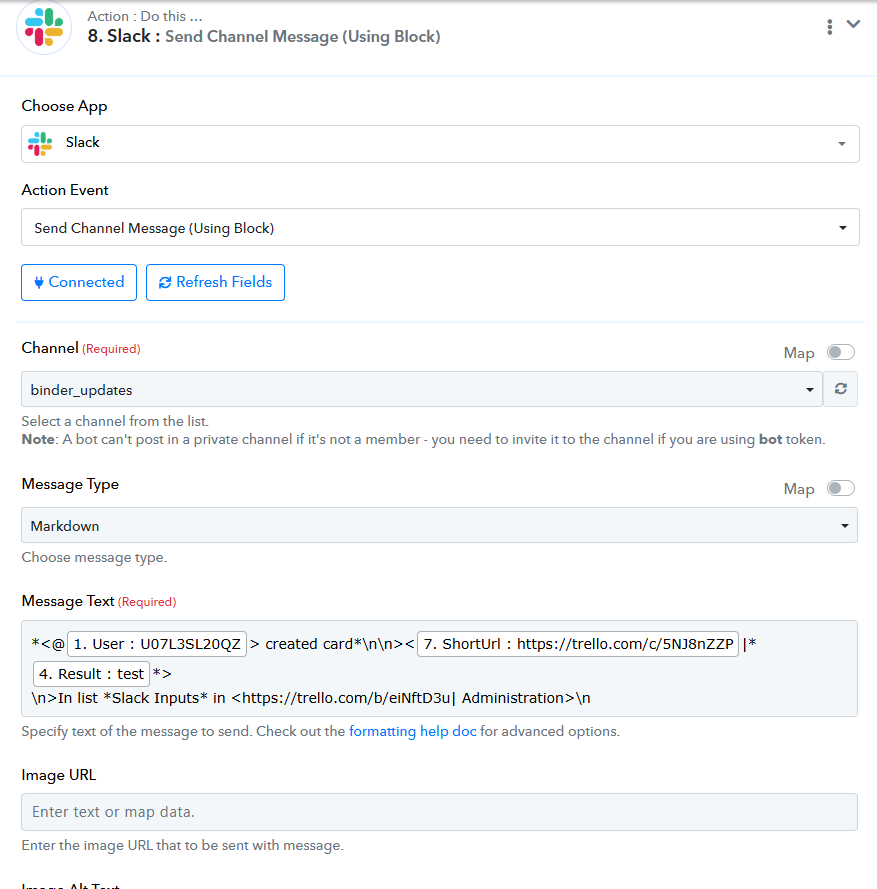The image size is (877, 889).
Task: Click the 'Channel' field label
Action: [x=50, y=348]
